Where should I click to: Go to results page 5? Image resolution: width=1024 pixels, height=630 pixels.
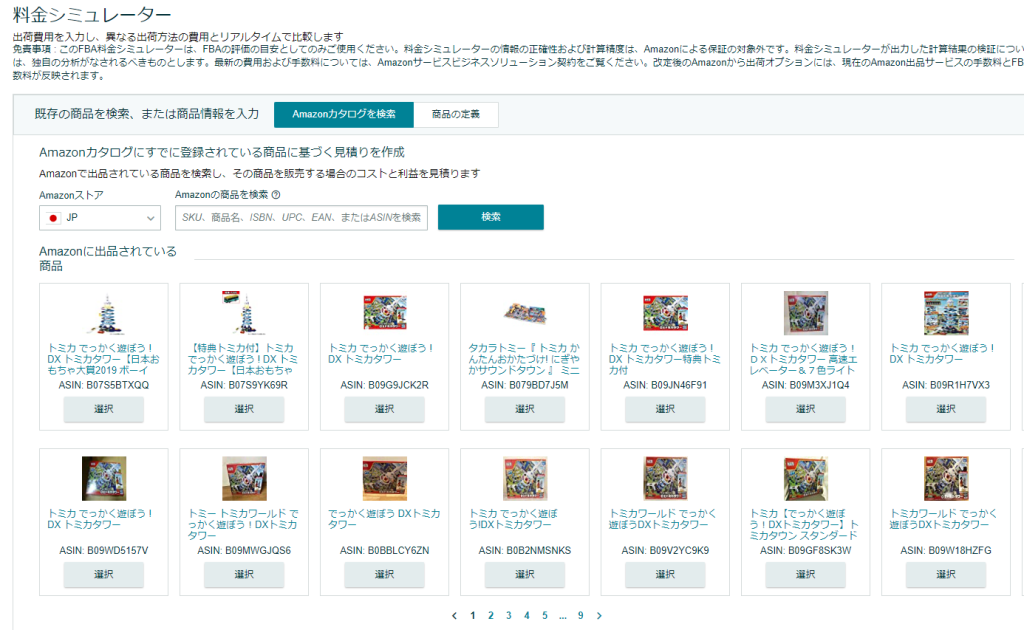[545, 616]
